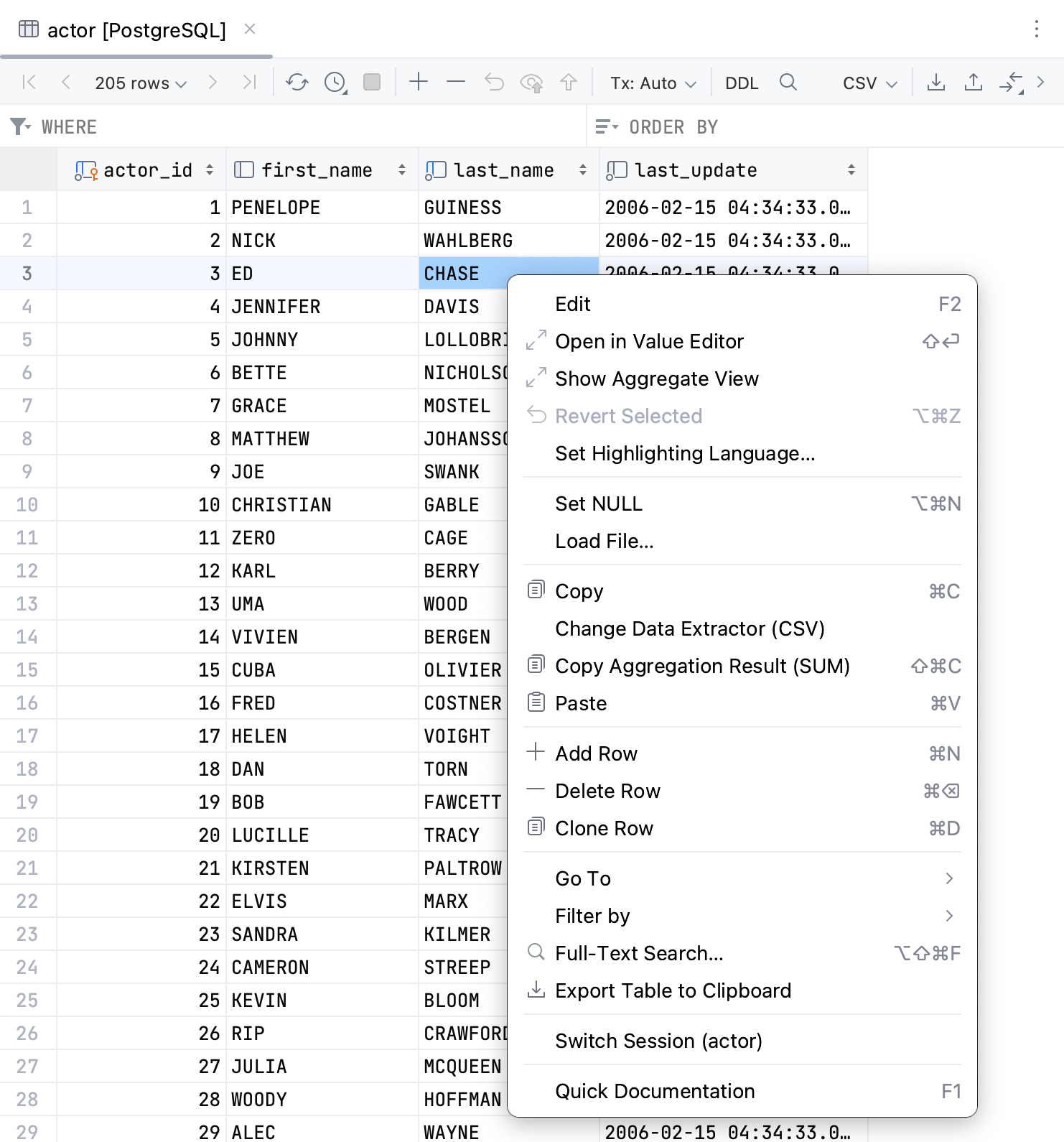
Task: Click the Reload Page refresh icon
Action: 297,83
